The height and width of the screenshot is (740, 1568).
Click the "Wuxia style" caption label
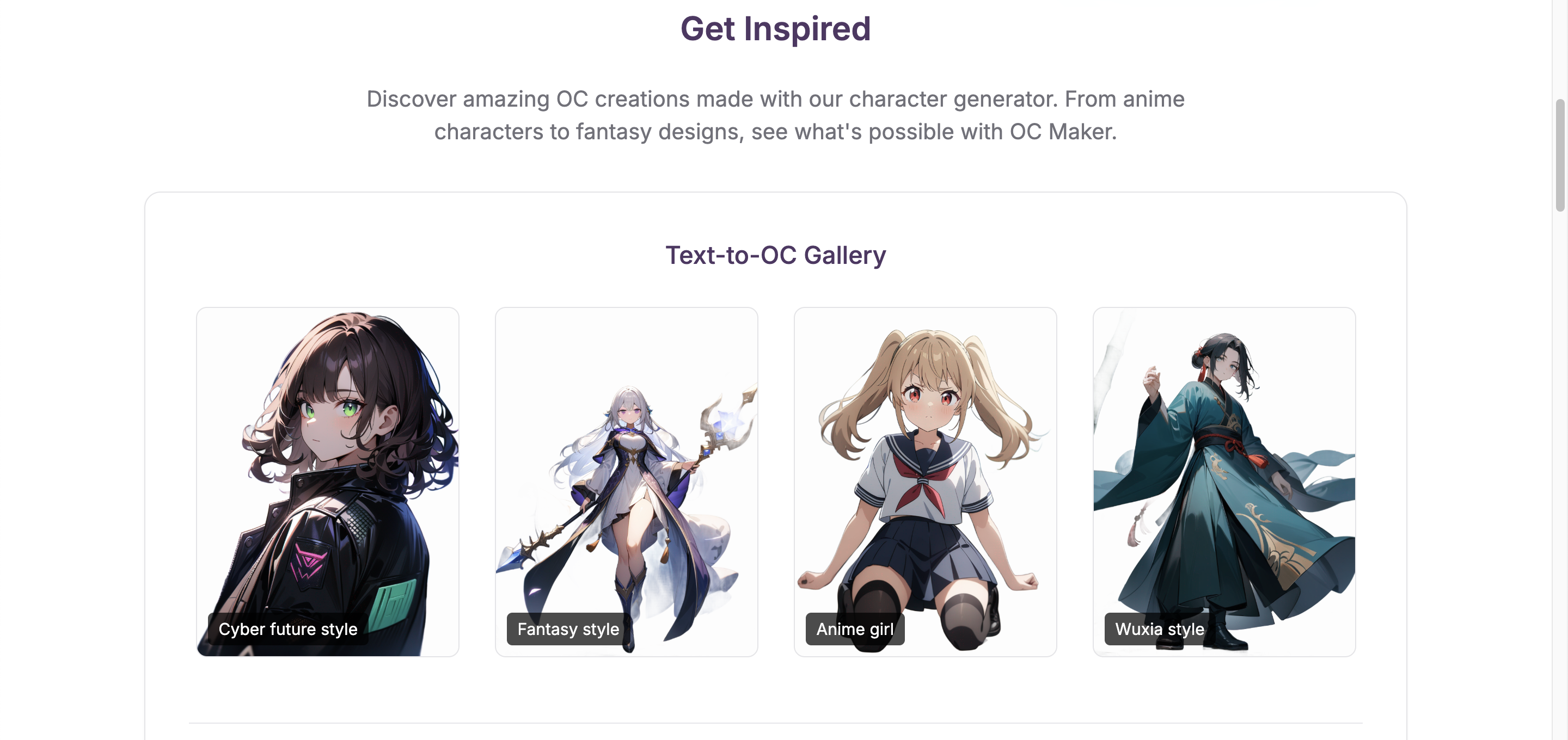tap(1160, 628)
